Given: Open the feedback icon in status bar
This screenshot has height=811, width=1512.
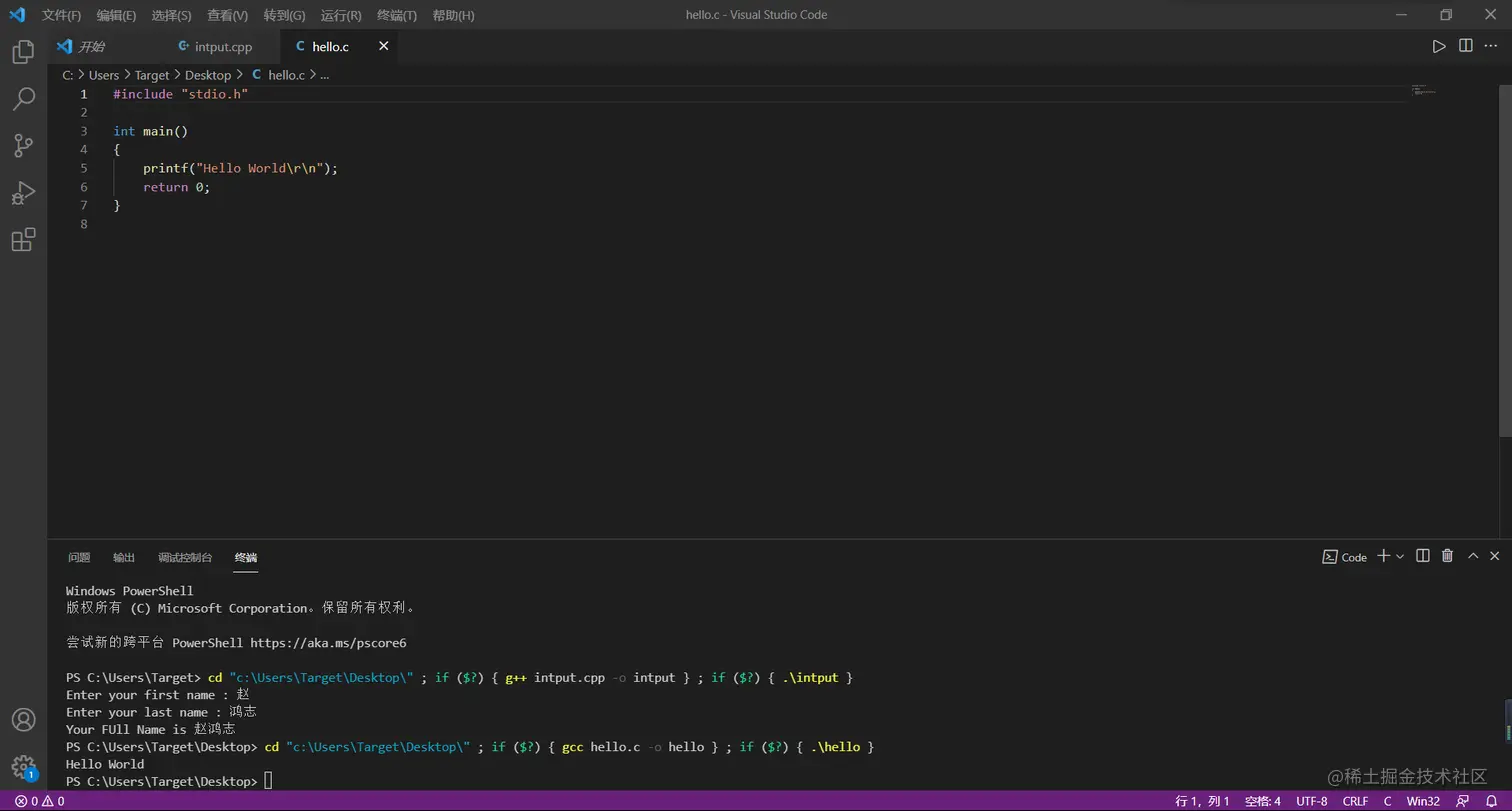Looking at the screenshot, I should [1463, 801].
